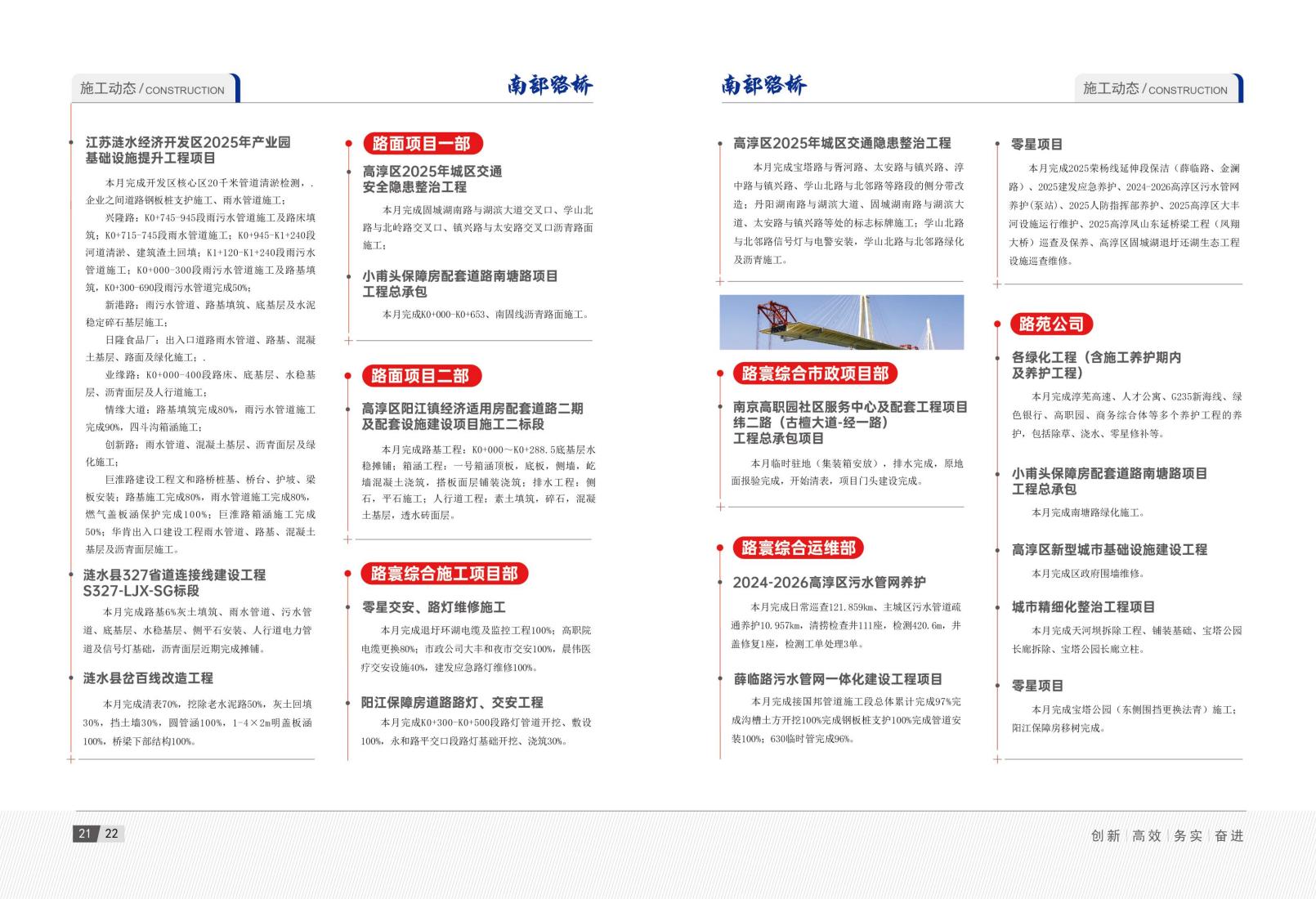
Task: Click 小甫头保障房 heading under 路苑公司
Action: [x=1109, y=481]
